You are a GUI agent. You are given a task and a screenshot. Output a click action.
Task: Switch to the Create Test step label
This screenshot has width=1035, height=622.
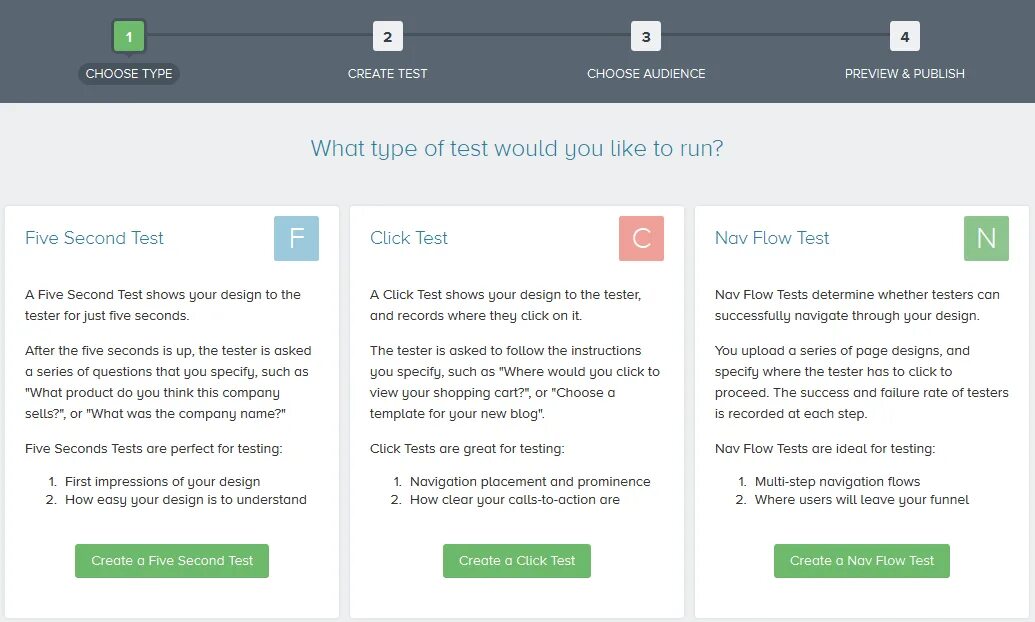[x=387, y=73]
